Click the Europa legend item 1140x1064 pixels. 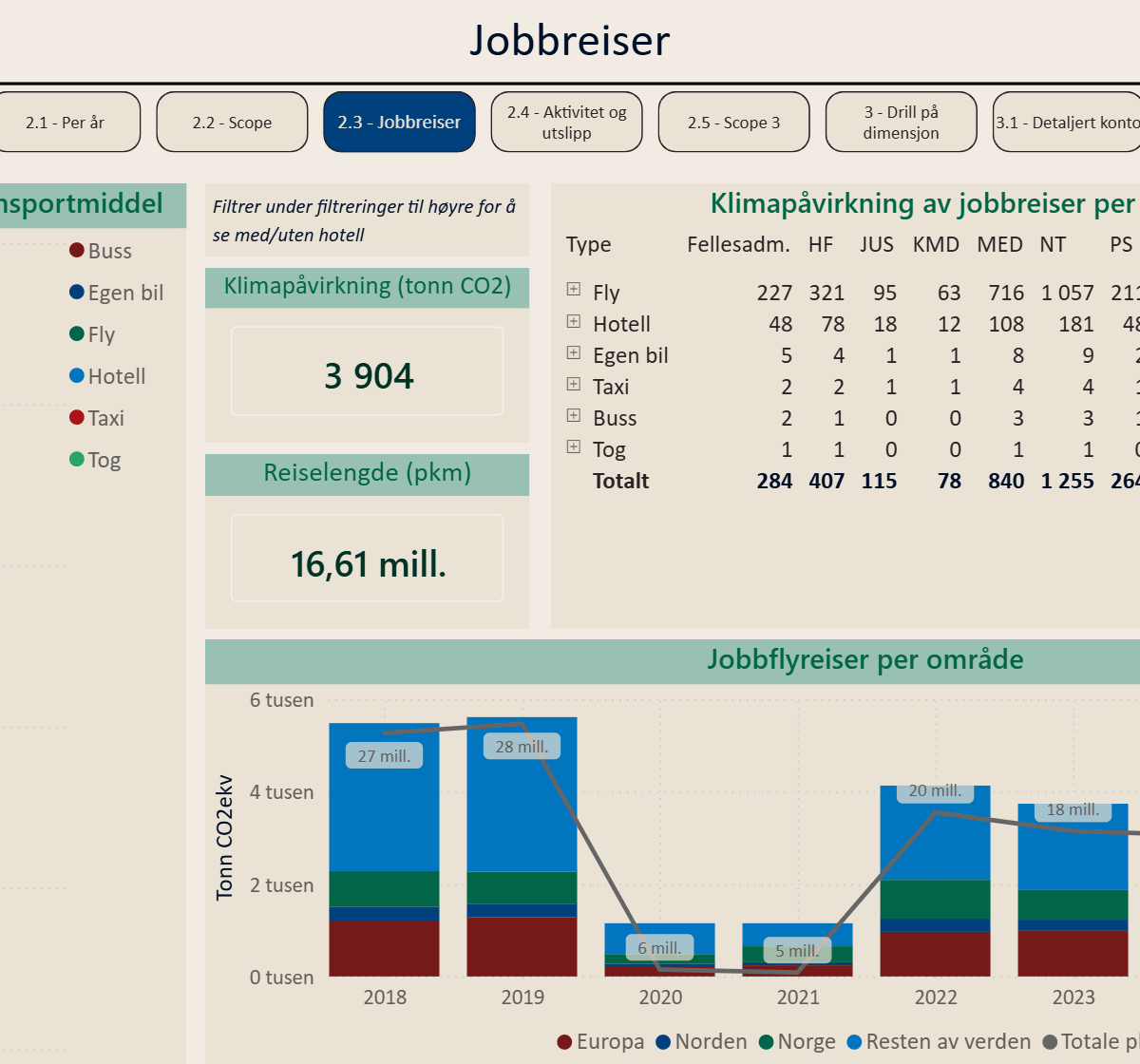point(600,1042)
